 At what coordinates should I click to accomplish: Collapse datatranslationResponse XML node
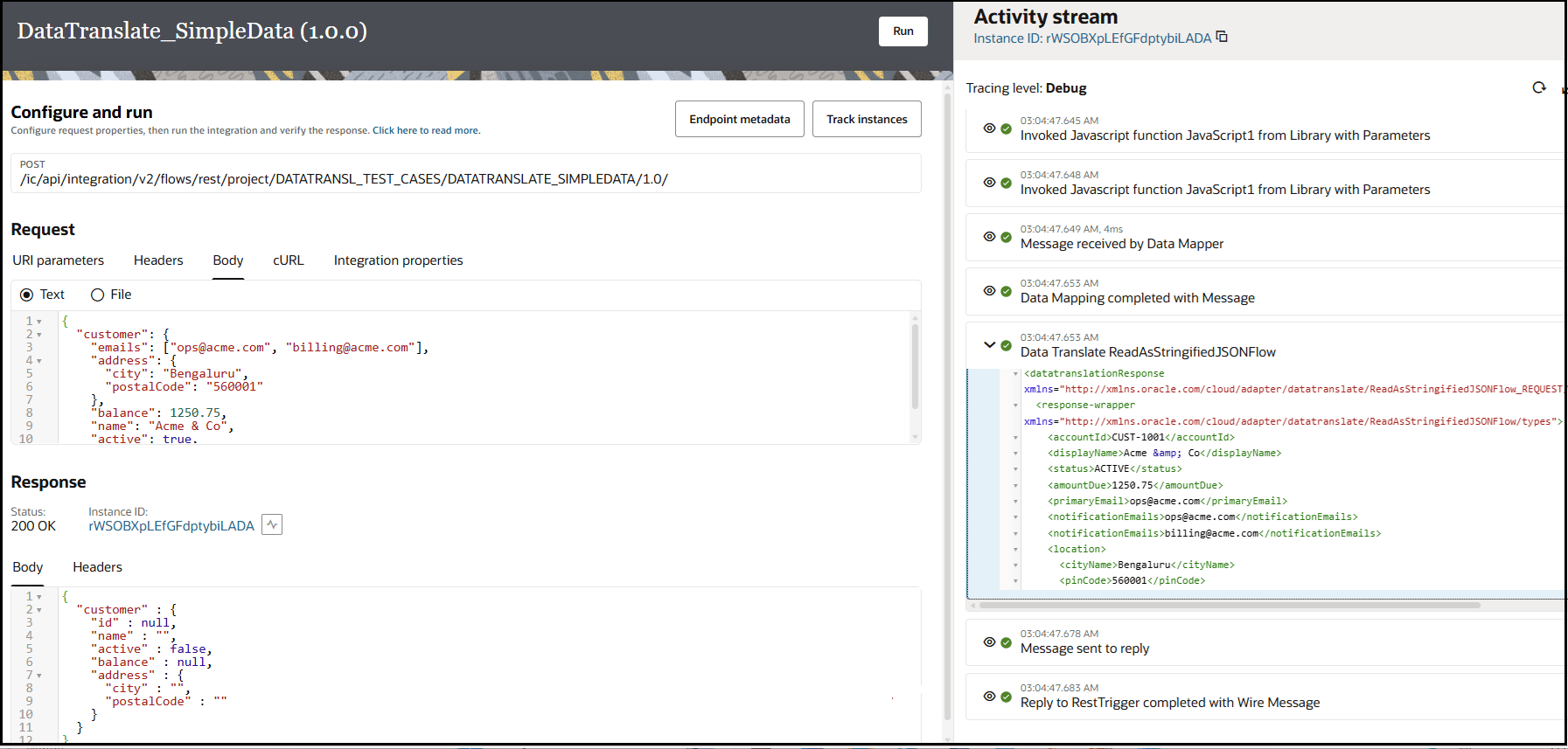[1015, 374]
